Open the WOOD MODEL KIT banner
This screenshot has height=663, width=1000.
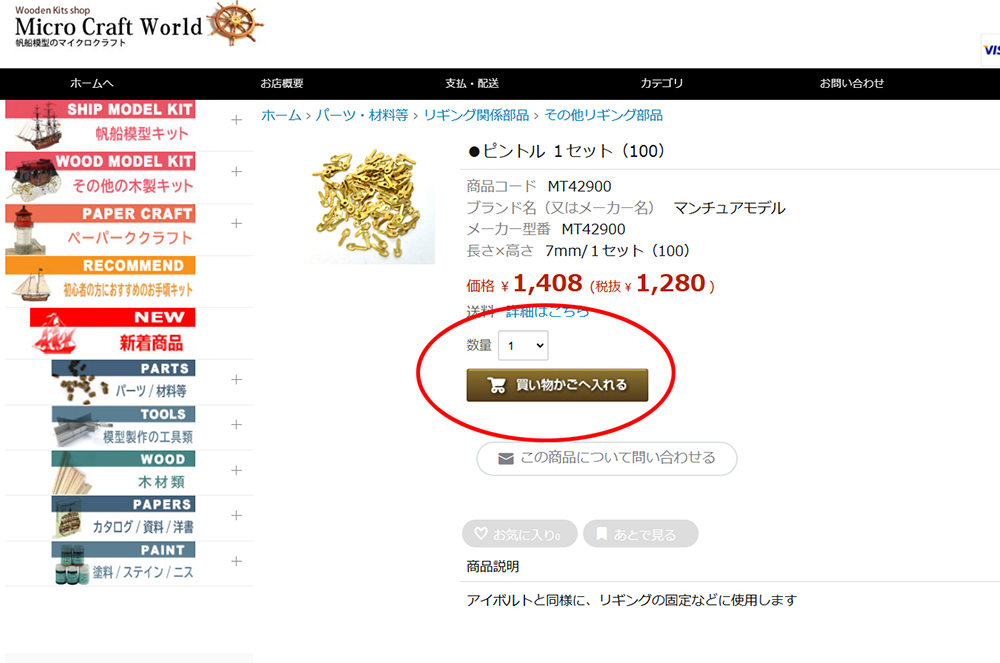tap(100, 177)
